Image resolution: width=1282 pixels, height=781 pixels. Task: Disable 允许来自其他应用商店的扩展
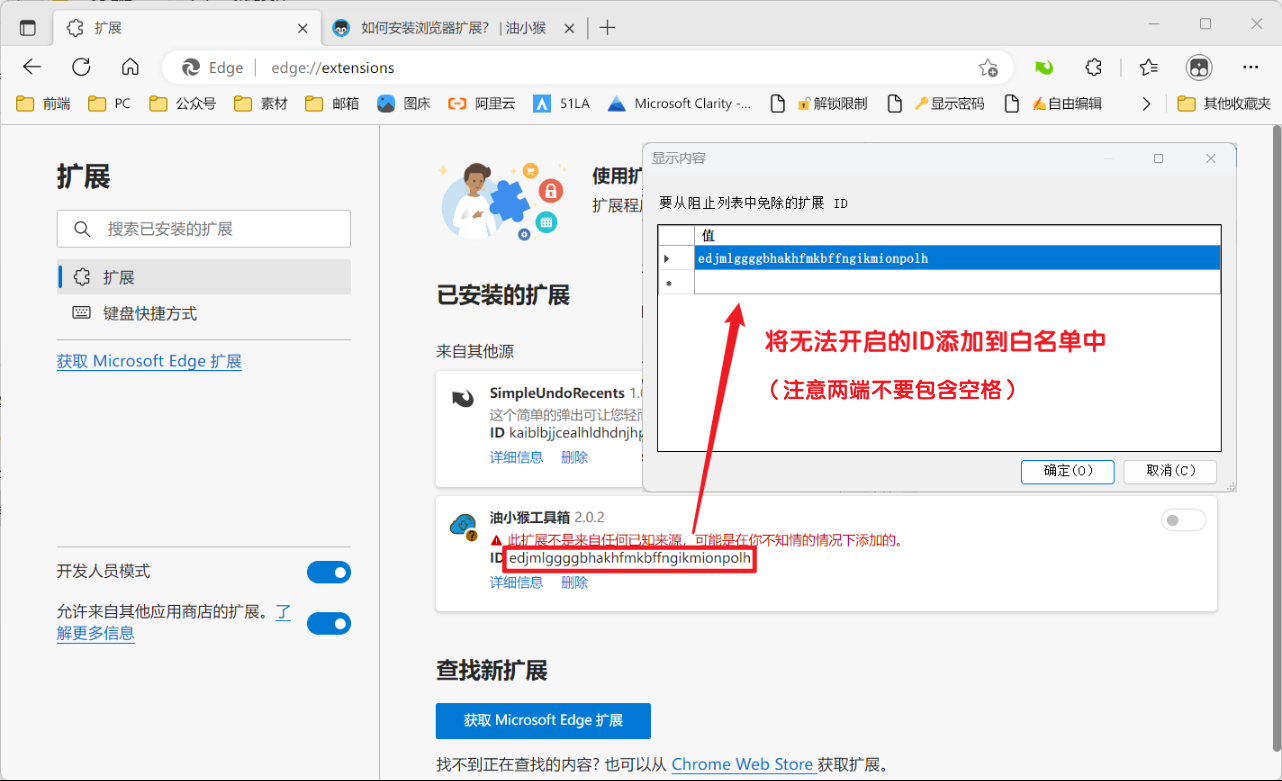(329, 623)
